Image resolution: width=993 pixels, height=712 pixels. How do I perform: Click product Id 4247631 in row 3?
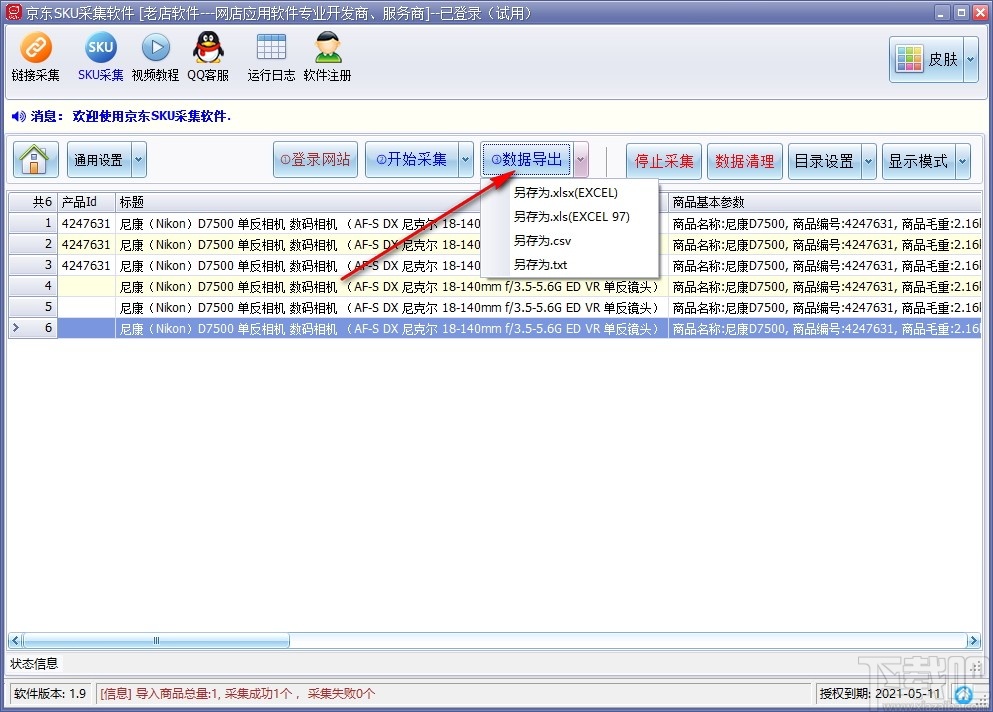pos(86,265)
